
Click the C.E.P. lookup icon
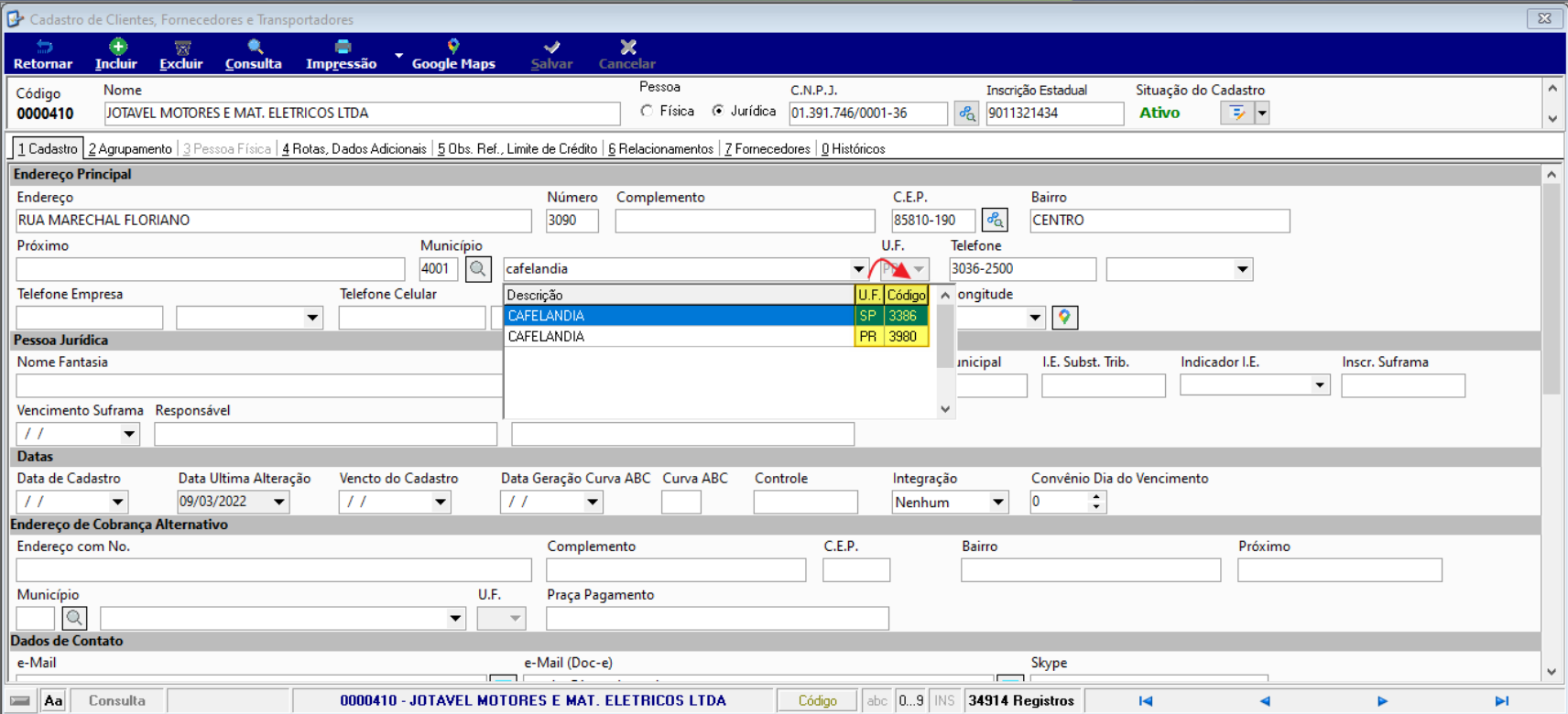tap(995, 220)
